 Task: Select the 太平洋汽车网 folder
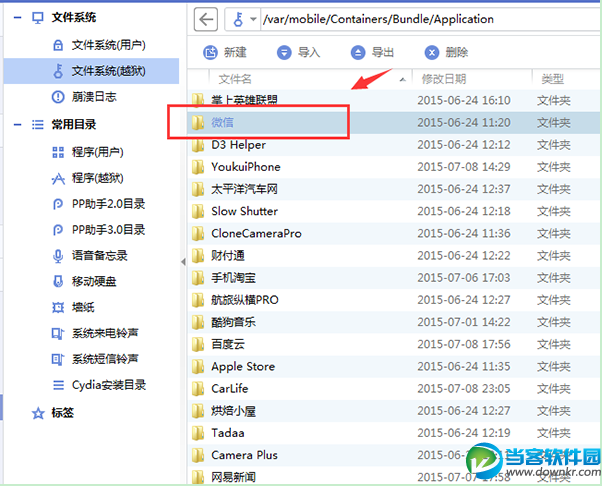click(244, 189)
